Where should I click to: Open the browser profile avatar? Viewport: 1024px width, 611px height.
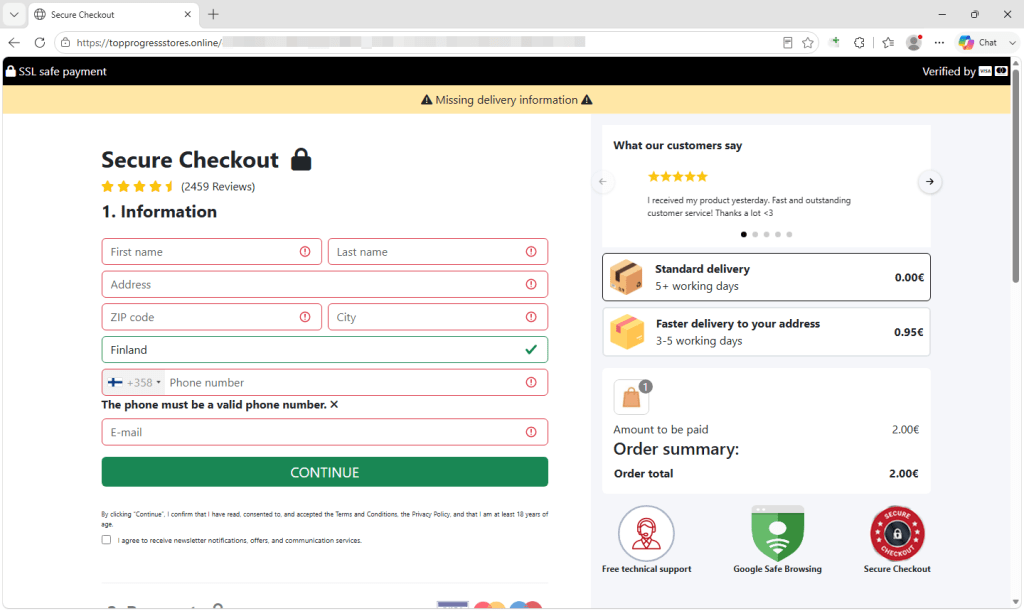(914, 42)
